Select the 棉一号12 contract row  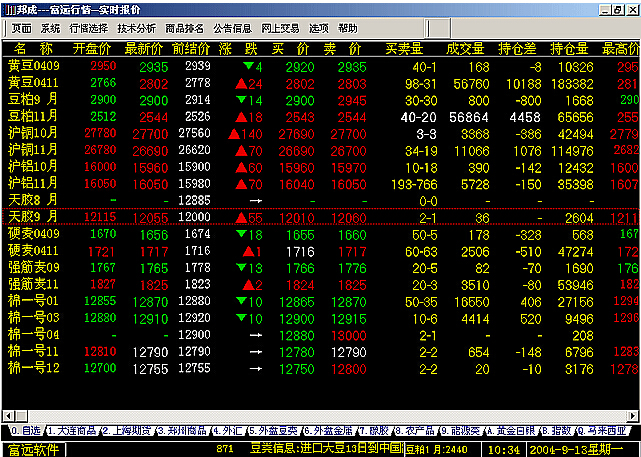tap(321, 368)
